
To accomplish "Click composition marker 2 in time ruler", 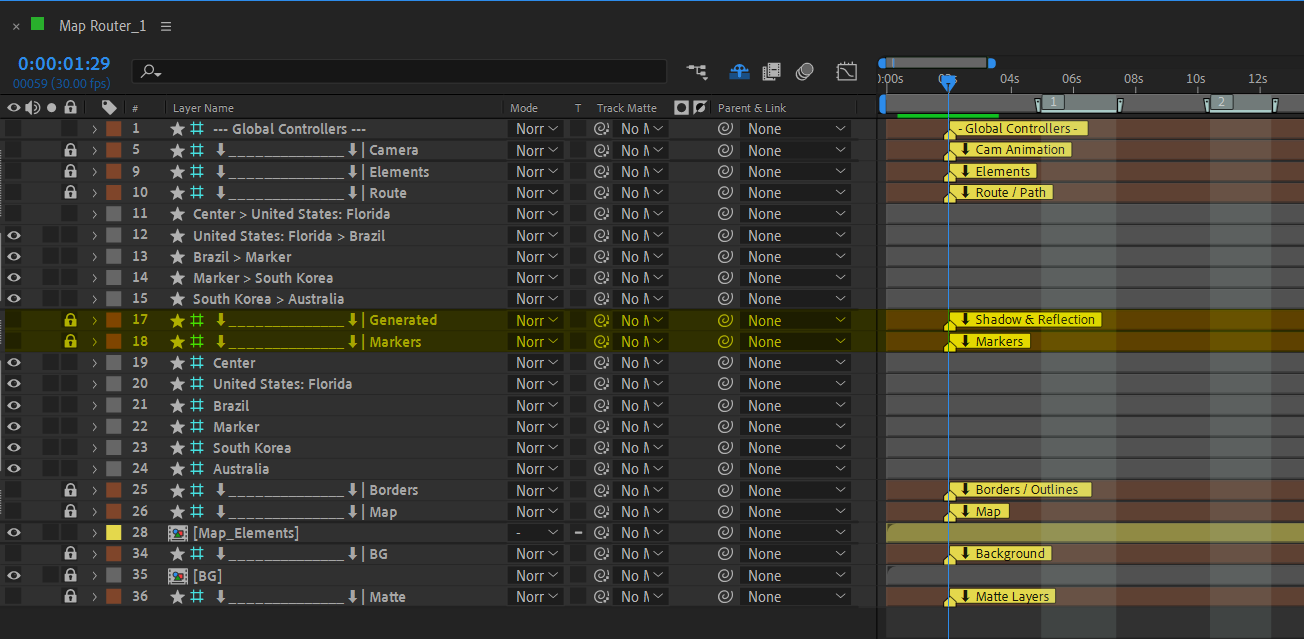I will 1222,102.
